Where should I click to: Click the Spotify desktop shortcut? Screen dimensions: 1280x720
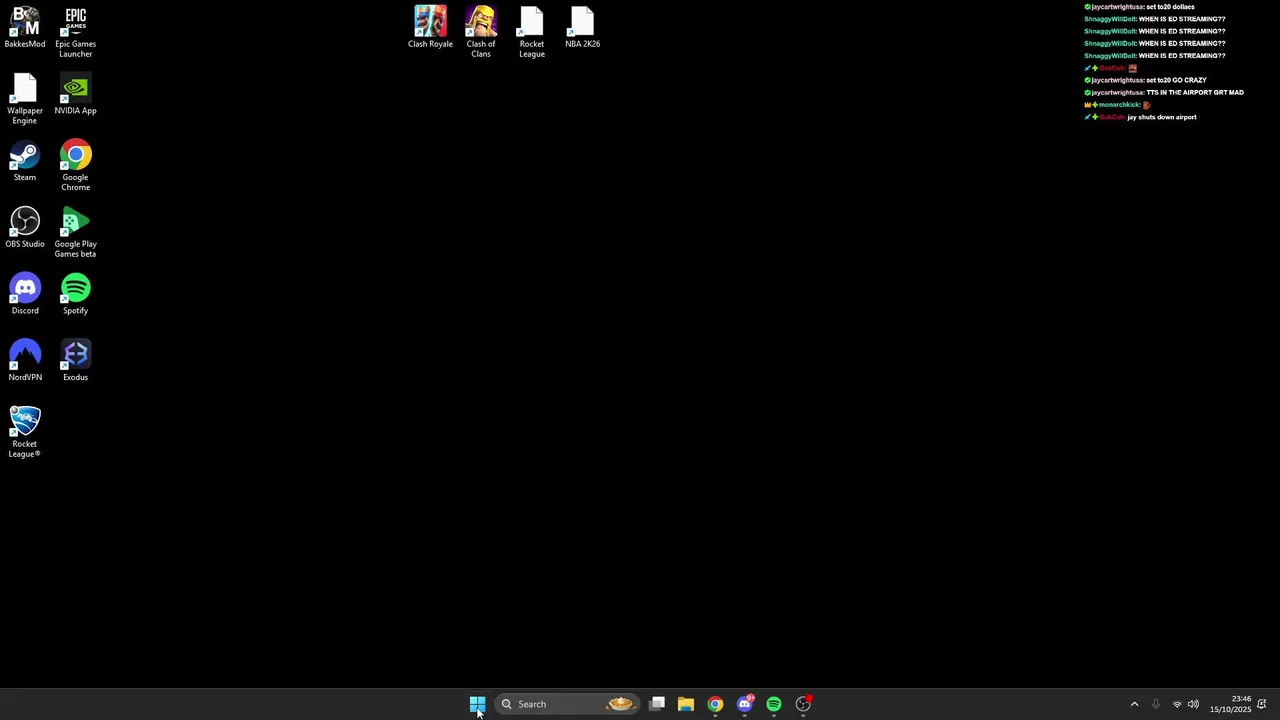point(75,294)
